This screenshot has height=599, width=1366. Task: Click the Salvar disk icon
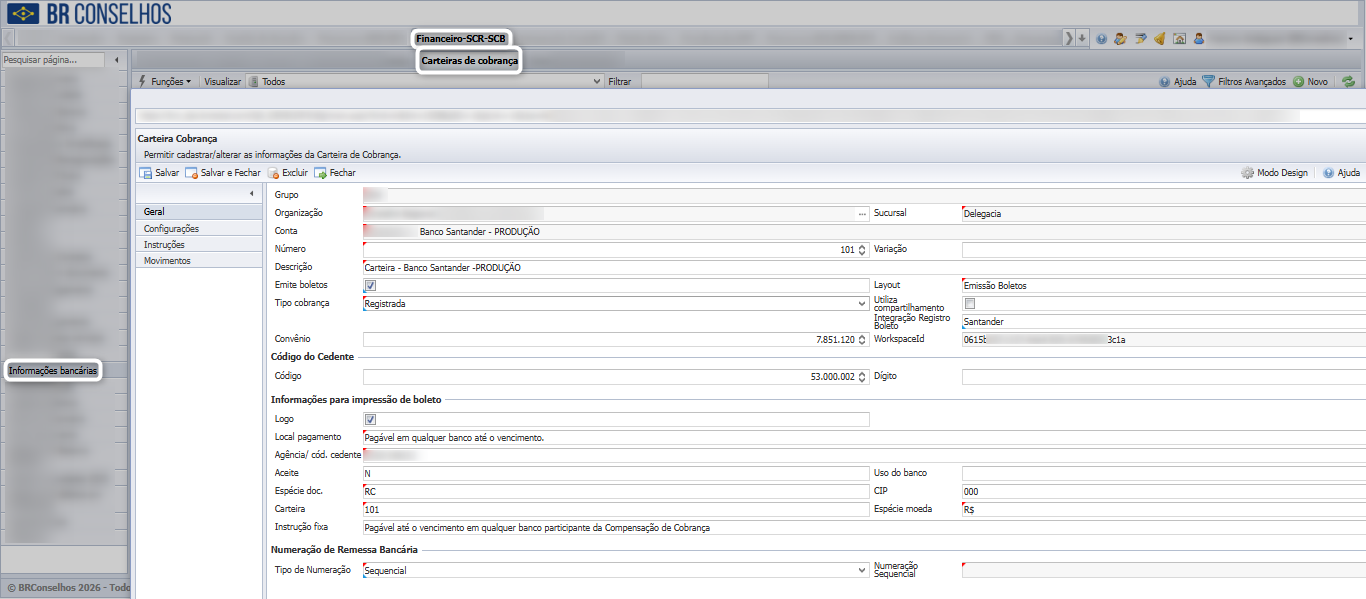tap(145, 173)
